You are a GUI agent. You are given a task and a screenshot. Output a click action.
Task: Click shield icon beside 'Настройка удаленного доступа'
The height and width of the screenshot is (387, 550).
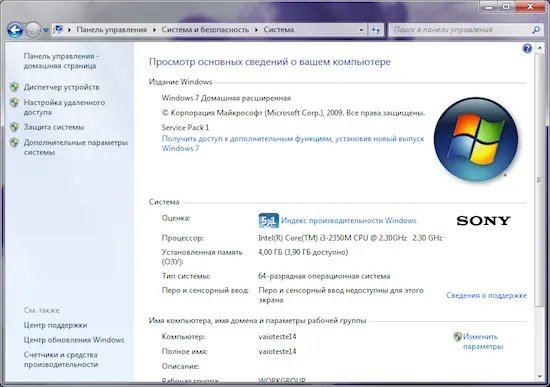[x=14, y=102]
